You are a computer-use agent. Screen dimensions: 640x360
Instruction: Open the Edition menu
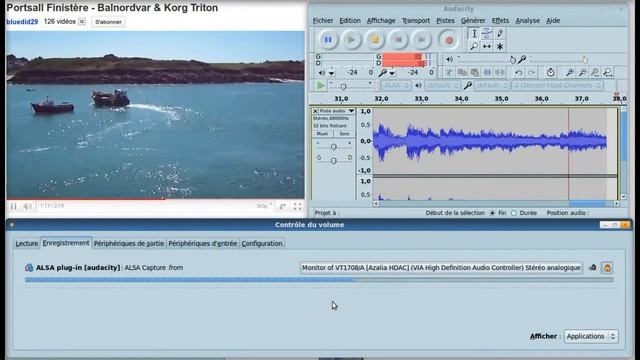click(350, 20)
